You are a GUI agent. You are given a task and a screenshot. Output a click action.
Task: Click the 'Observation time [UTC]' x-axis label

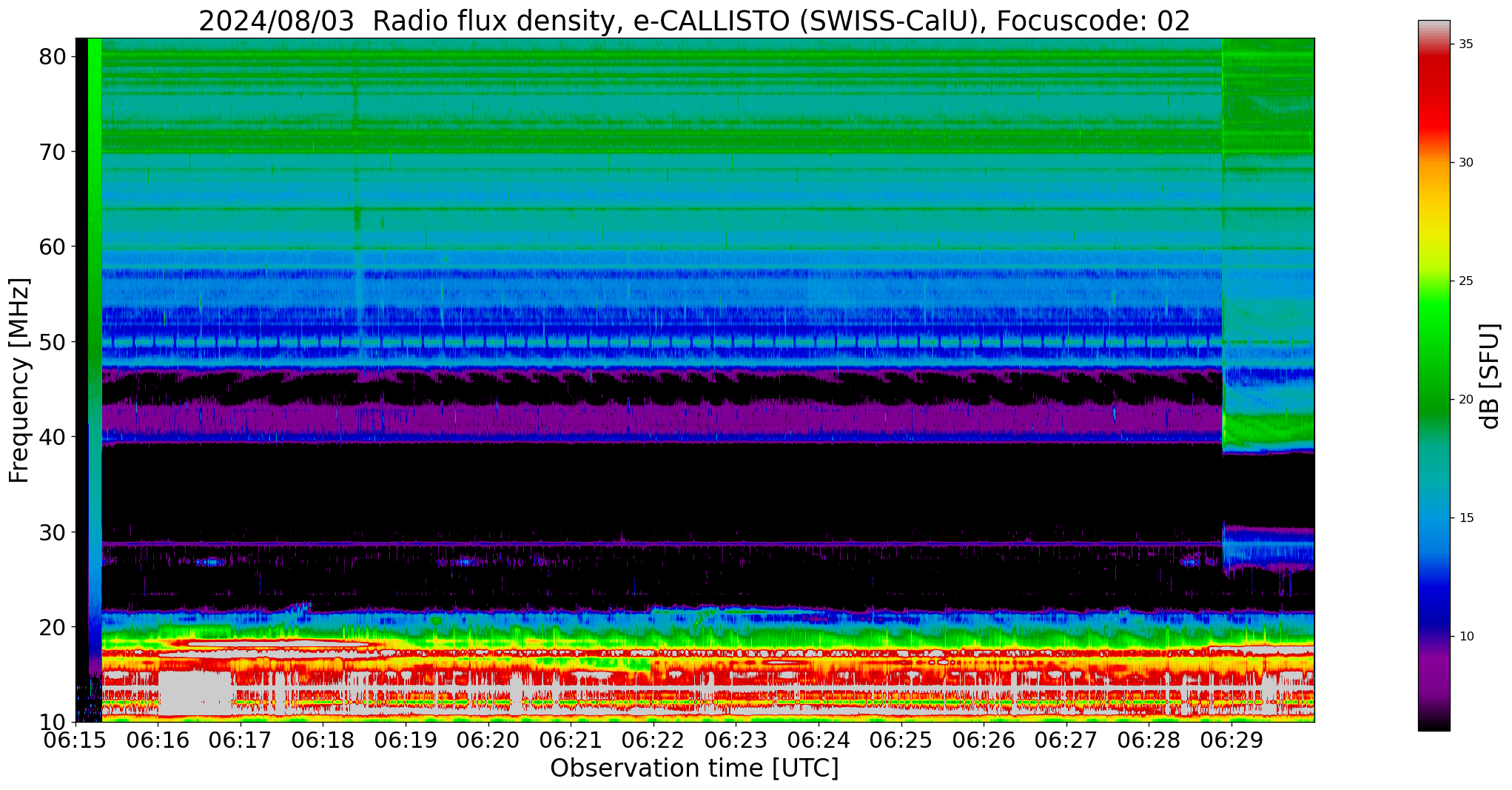(694, 769)
